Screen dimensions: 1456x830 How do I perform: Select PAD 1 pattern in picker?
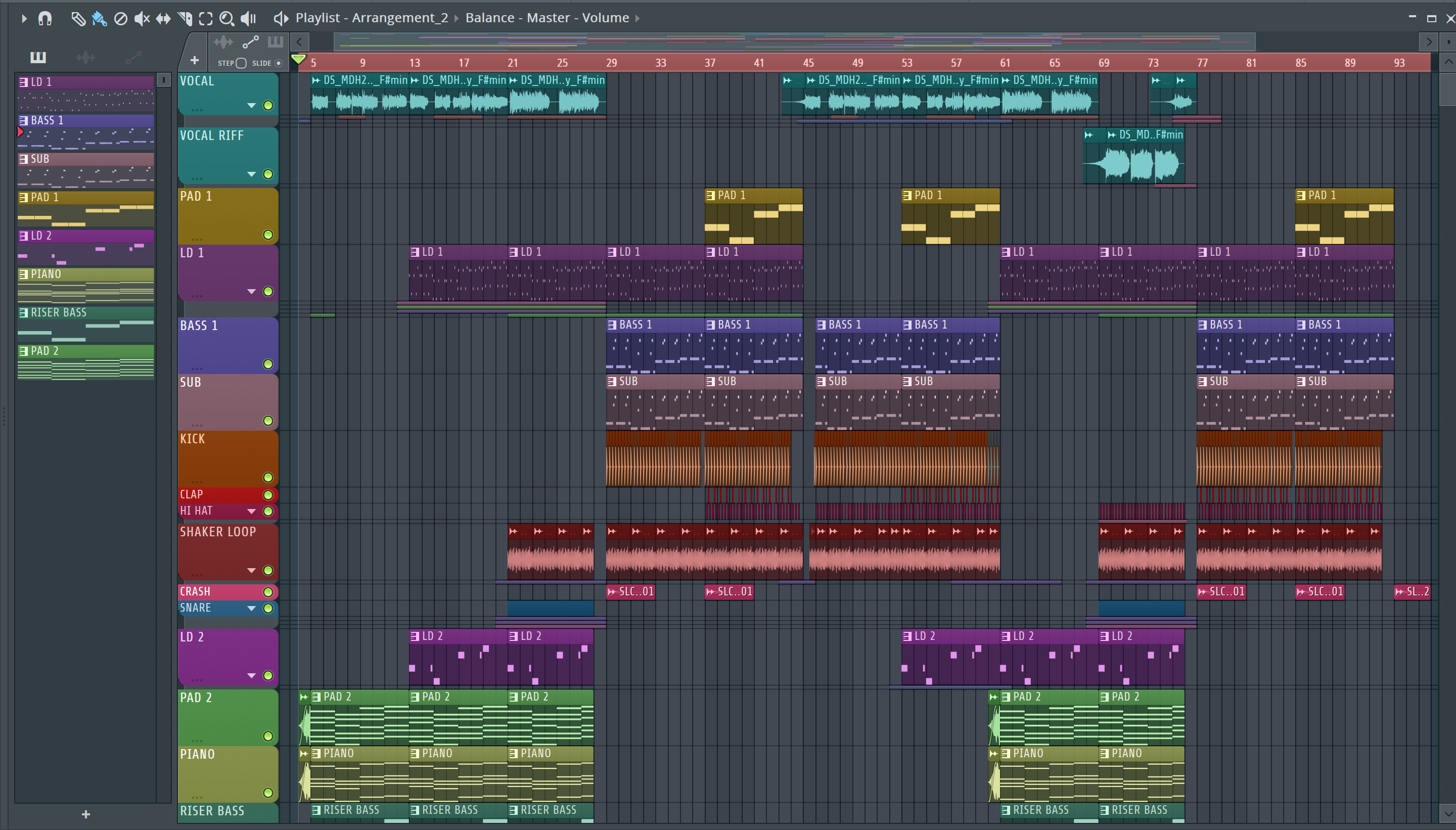coord(85,209)
